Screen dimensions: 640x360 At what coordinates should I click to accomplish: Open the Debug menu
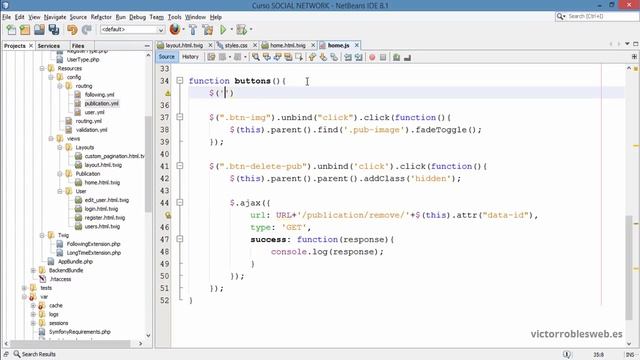tap(137, 17)
